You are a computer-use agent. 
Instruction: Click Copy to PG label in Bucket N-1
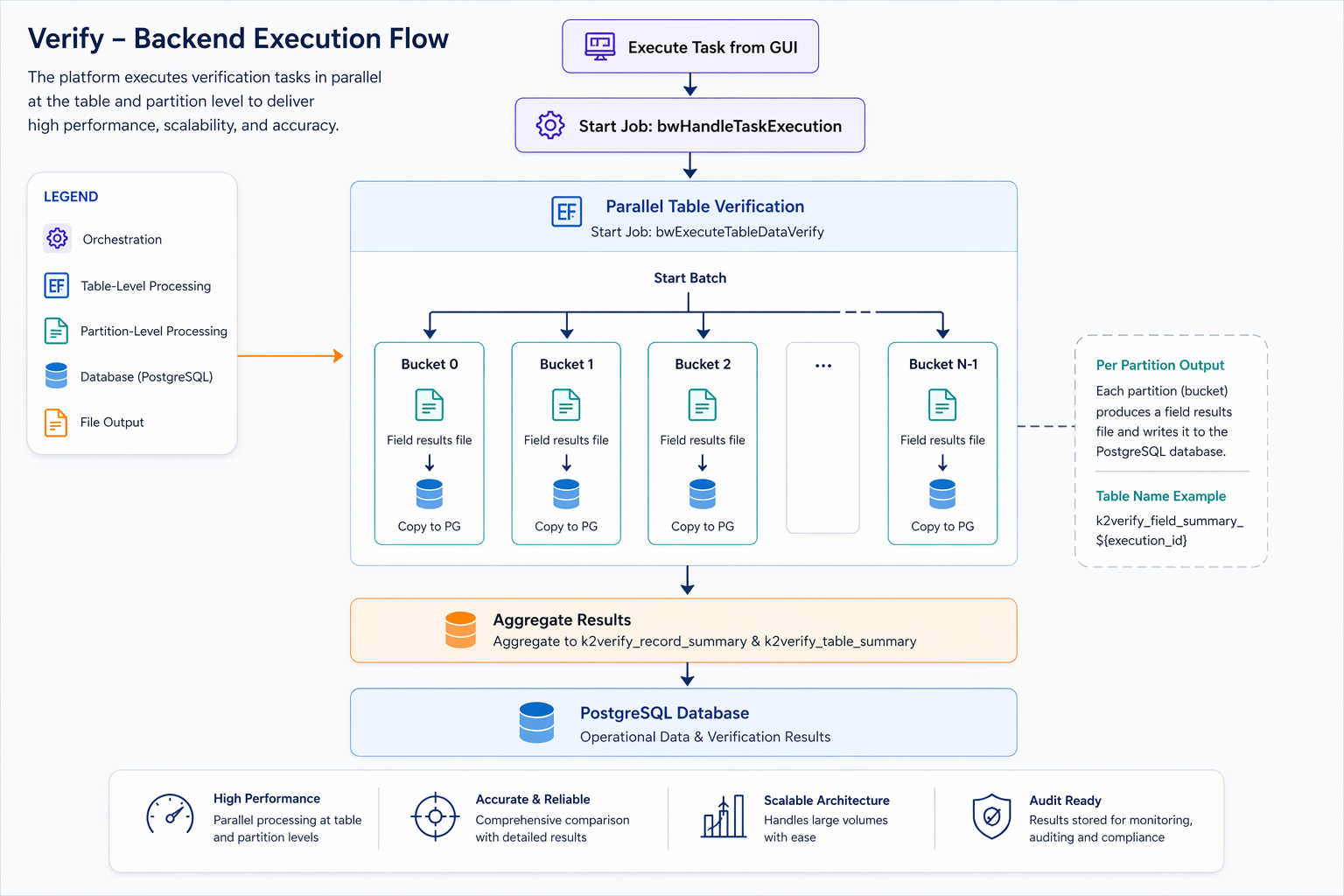(x=942, y=527)
